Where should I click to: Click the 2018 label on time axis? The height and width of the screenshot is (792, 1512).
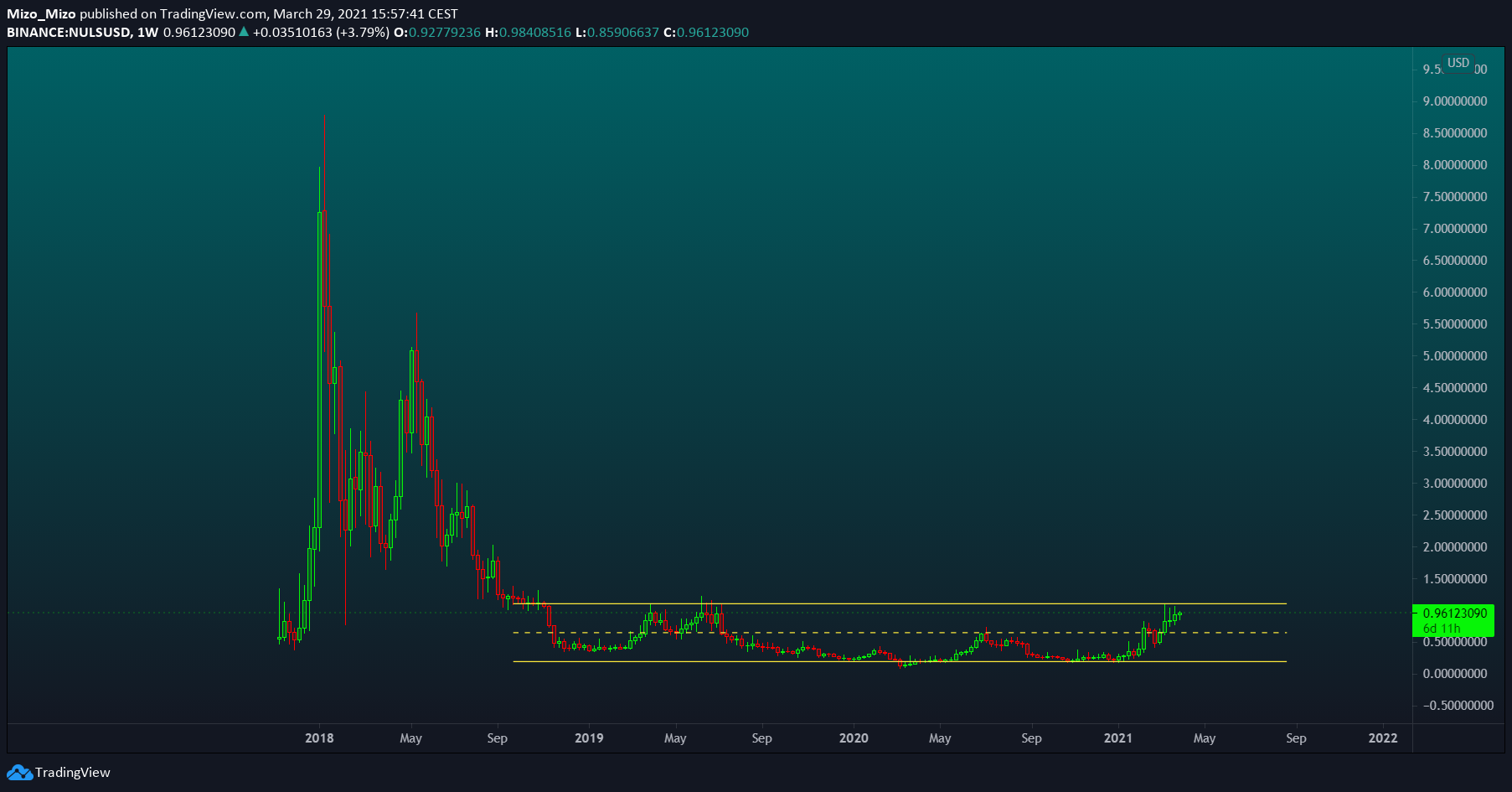[319, 738]
